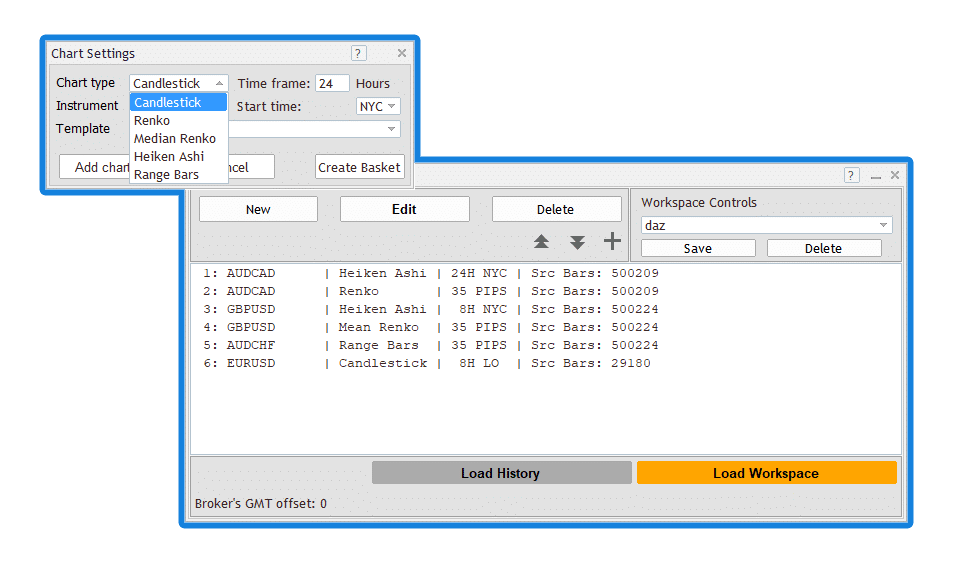Close the main workspace window

(x=895, y=175)
